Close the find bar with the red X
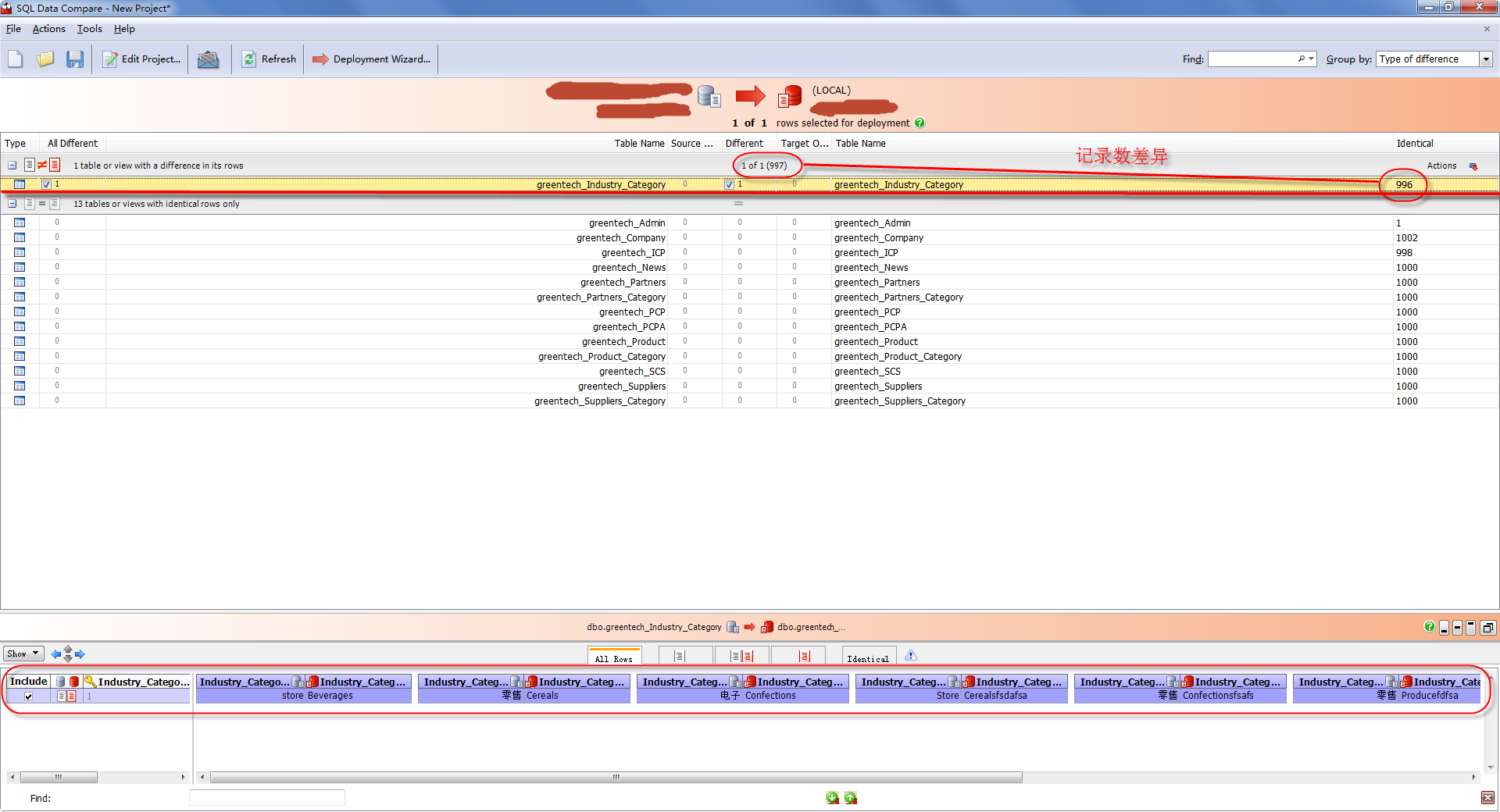Screen dimensions: 1500x812 (x=1487, y=797)
